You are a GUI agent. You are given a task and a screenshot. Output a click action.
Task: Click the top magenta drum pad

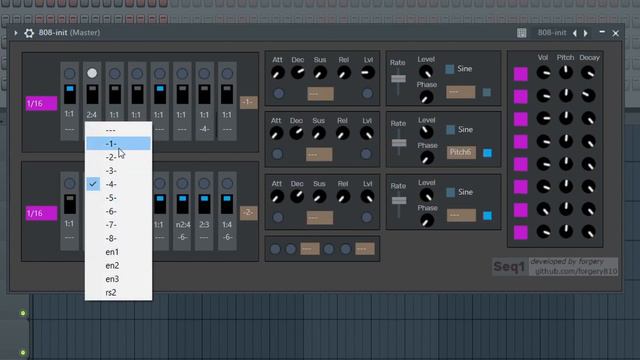pos(521,74)
